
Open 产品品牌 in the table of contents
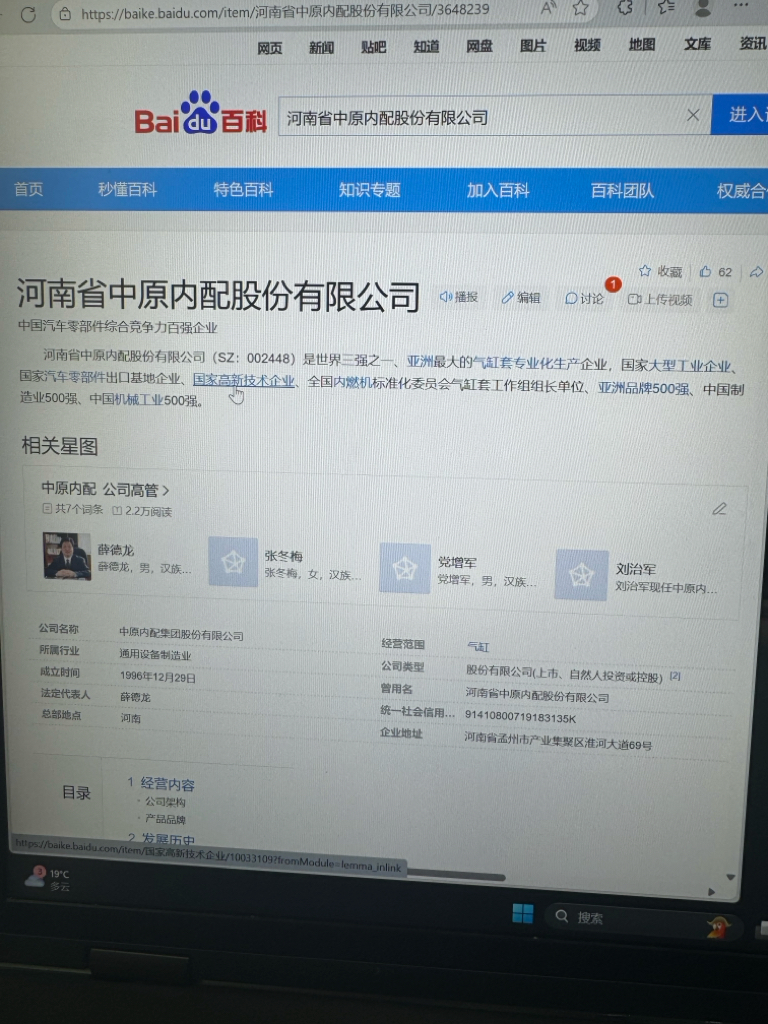point(165,819)
